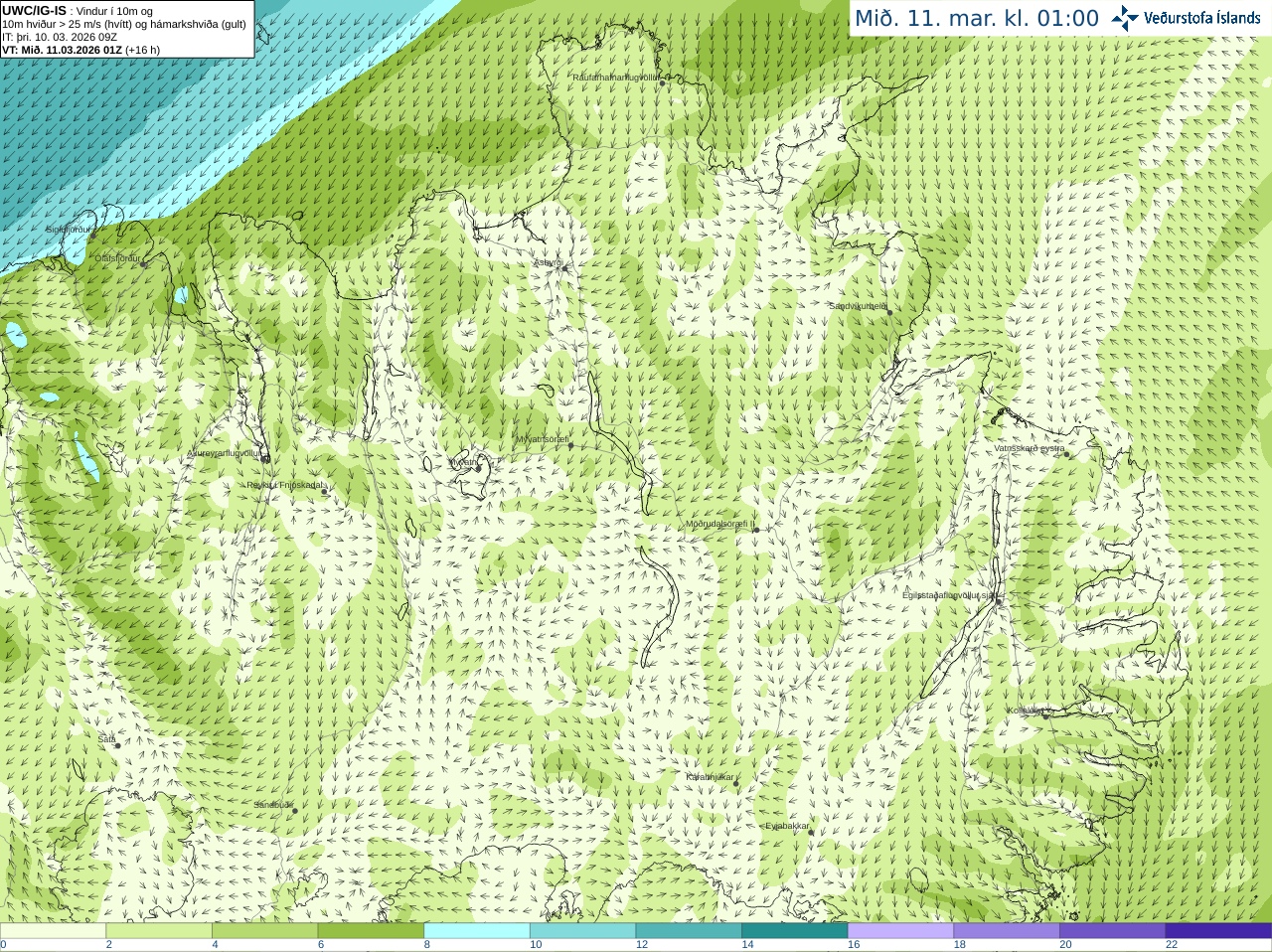This screenshot has height=952, width=1272.
Task: Click the Vatnsskarð eystra station label
Action: click(x=1030, y=448)
